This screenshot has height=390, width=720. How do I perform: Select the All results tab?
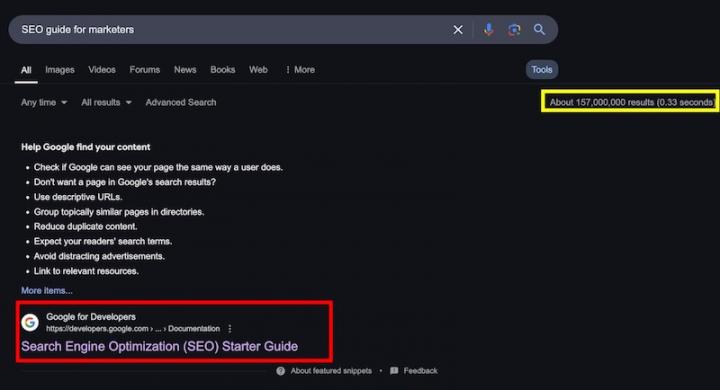point(26,70)
